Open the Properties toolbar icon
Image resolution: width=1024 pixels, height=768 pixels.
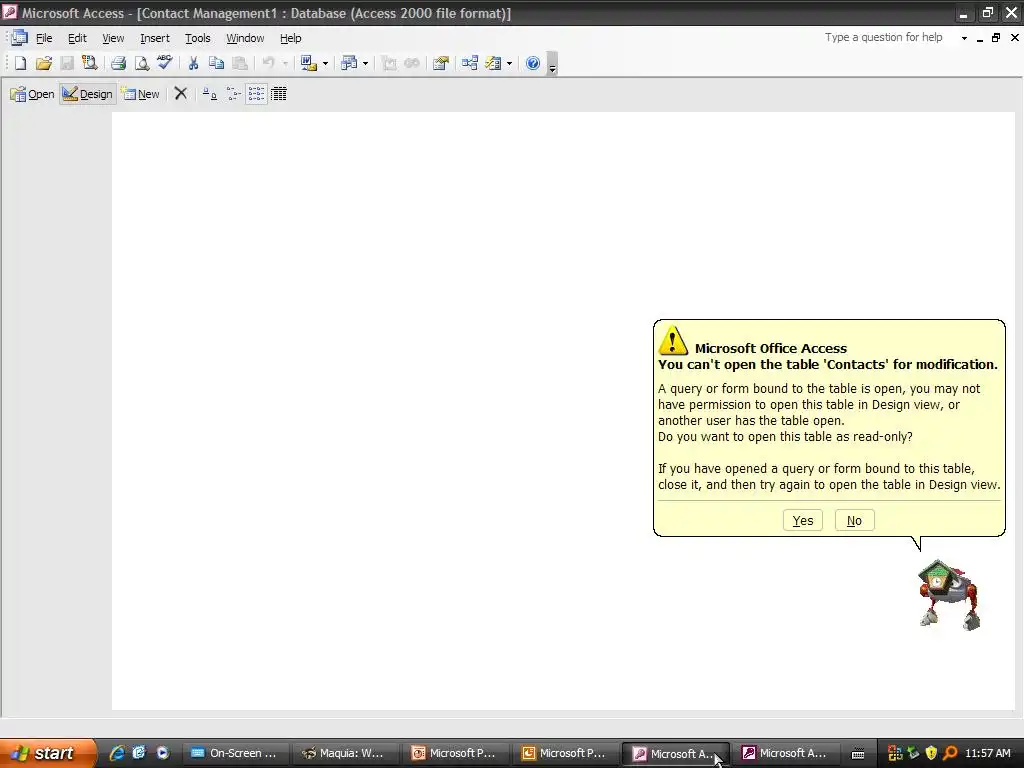[441, 63]
